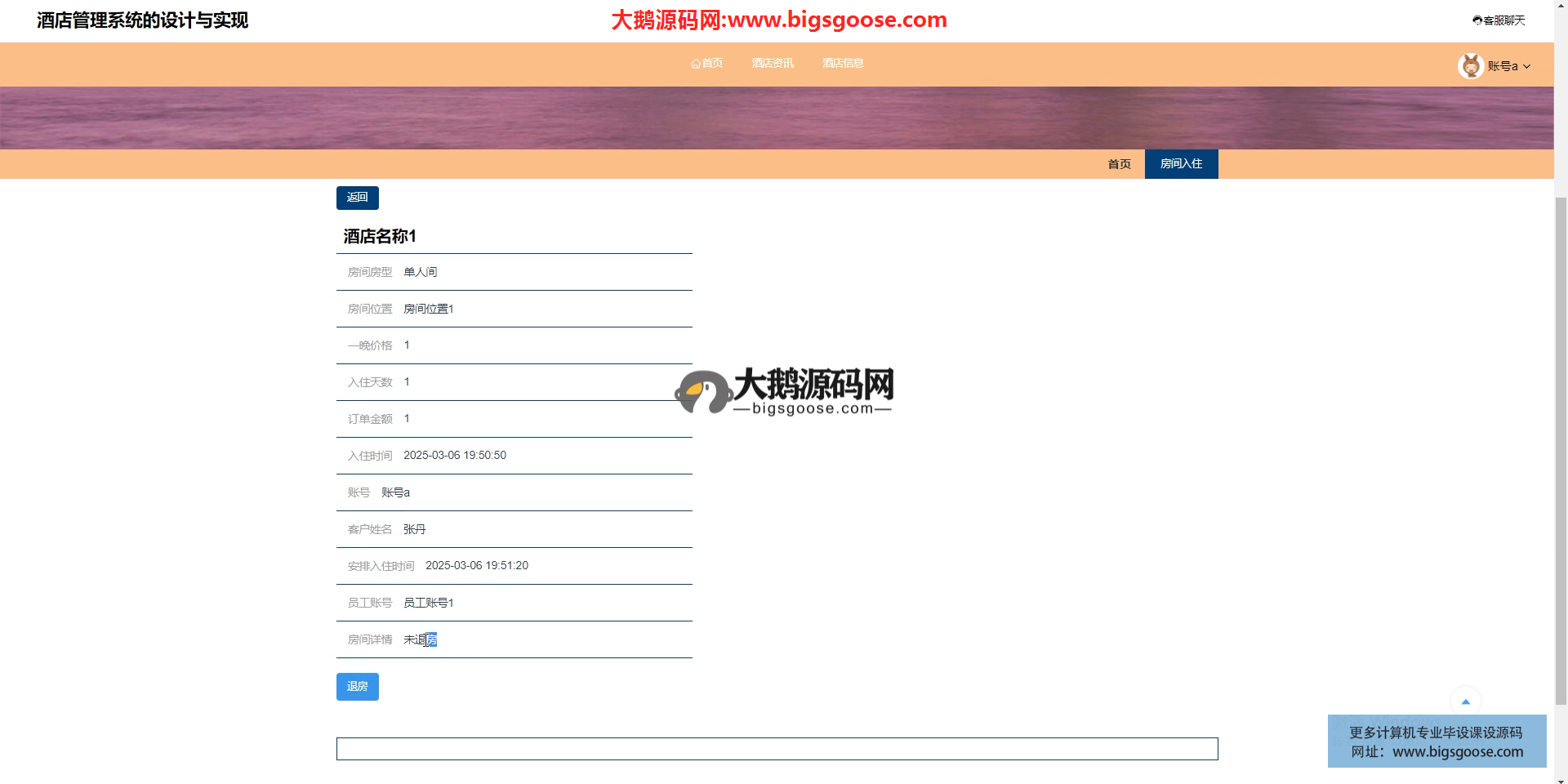Screen dimensions: 1568x784
Task: Click the penguin logo of 大鹅源码网 watermark
Action: click(702, 393)
